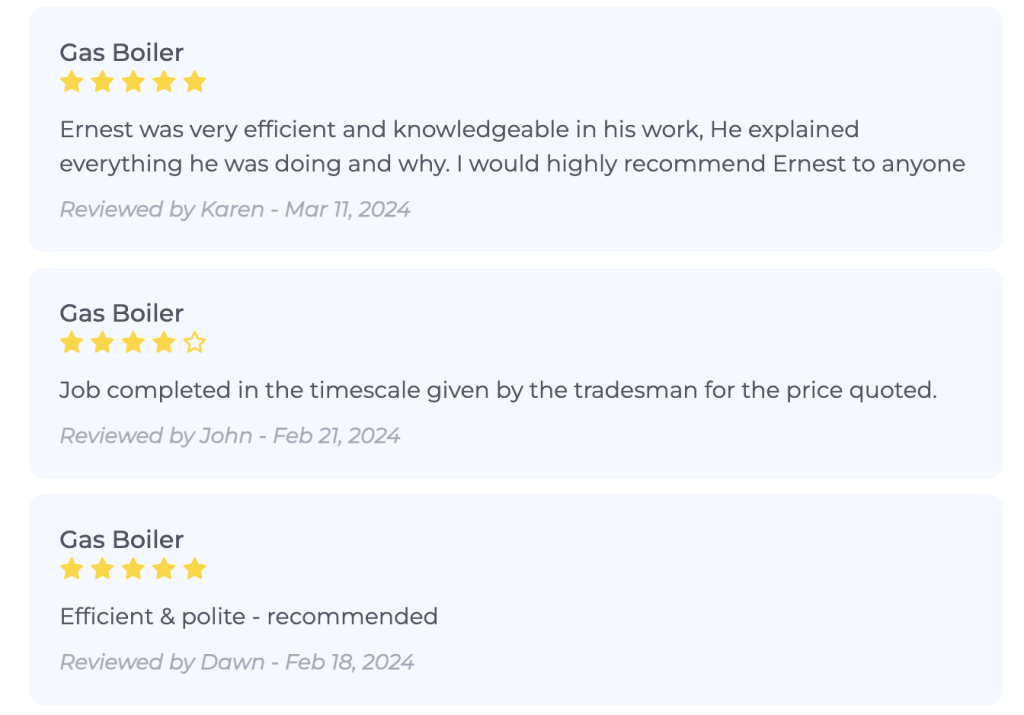Click the second star in Karen's review
The height and width of the screenshot is (715, 1024).
[102, 82]
